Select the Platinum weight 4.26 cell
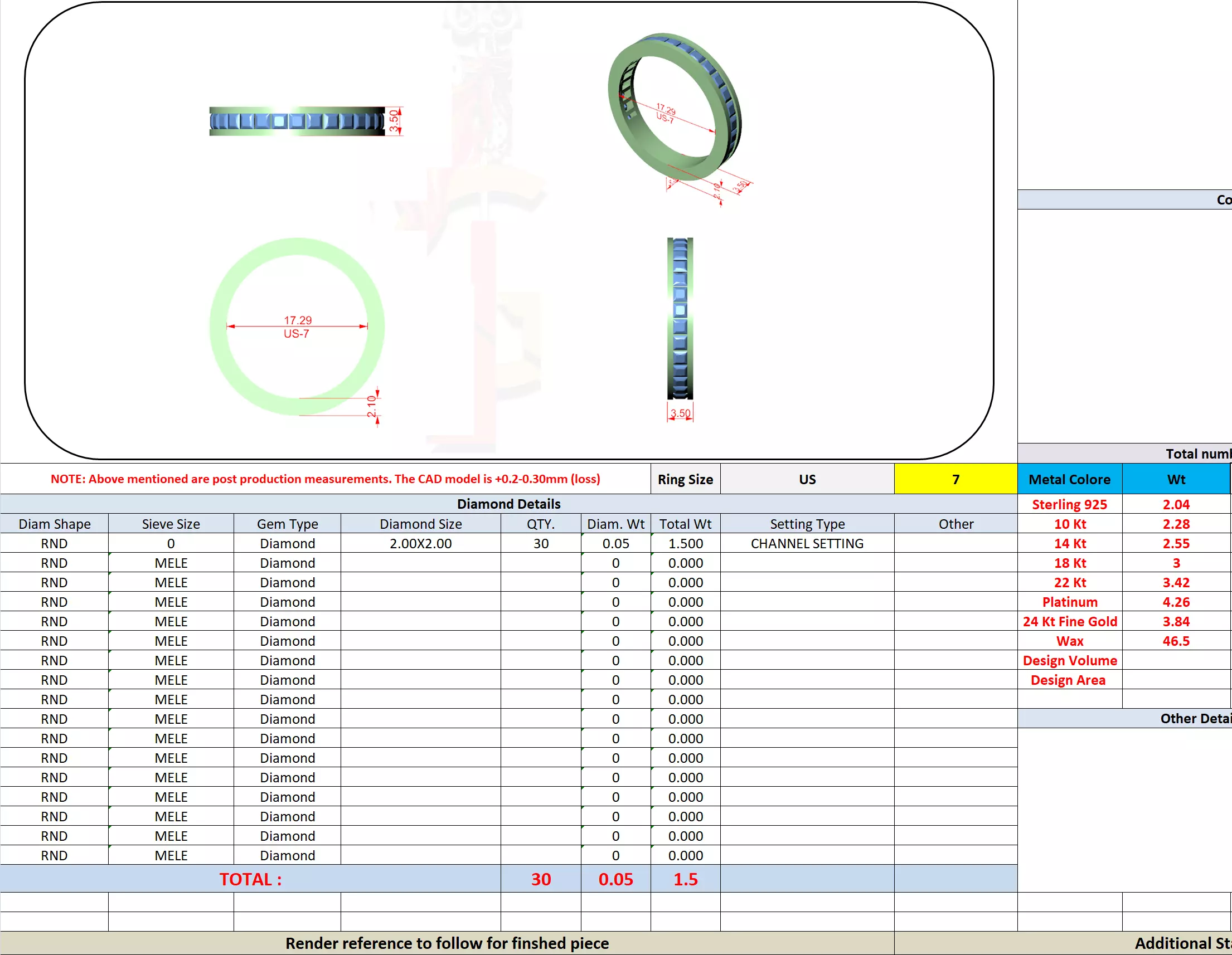 1176,602
